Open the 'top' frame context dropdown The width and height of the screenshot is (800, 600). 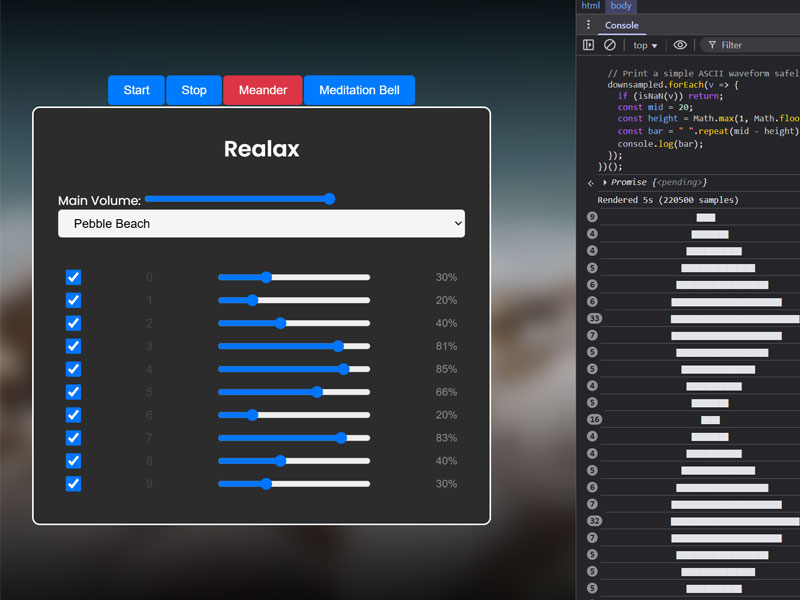(643, 45)
